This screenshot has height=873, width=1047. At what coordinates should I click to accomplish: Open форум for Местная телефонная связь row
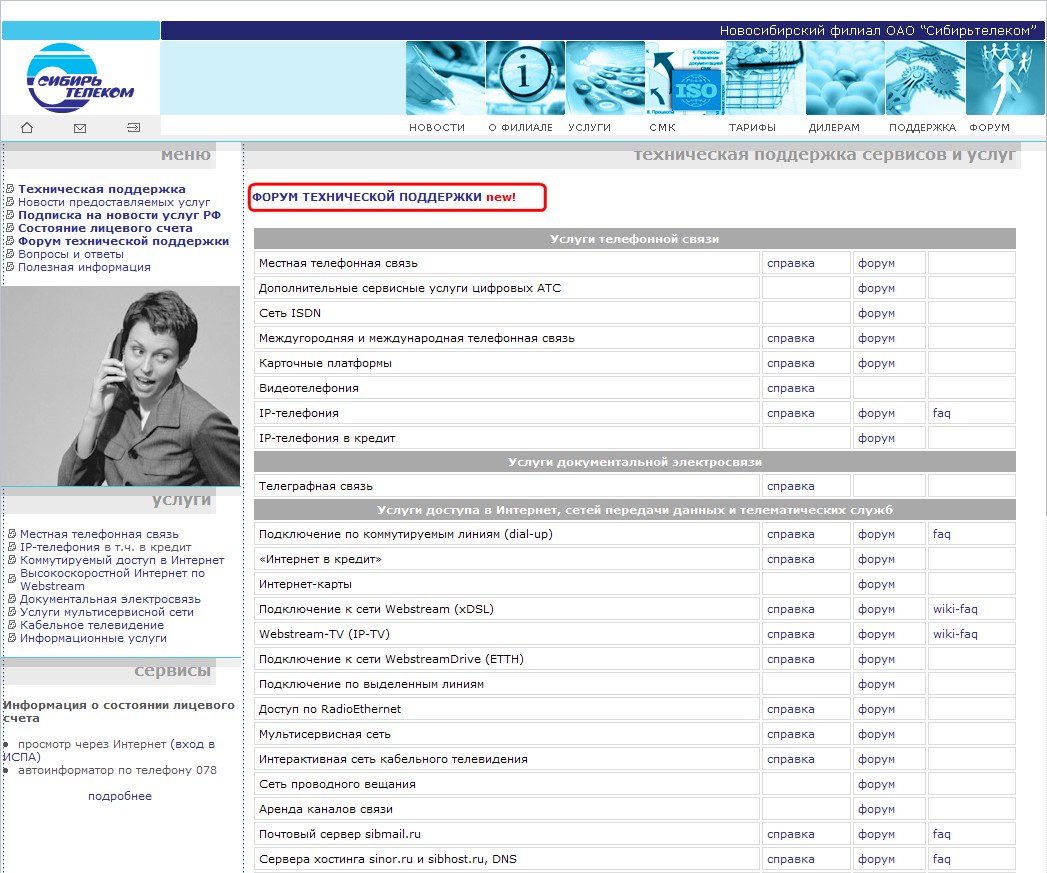click(x=876, y=263)
